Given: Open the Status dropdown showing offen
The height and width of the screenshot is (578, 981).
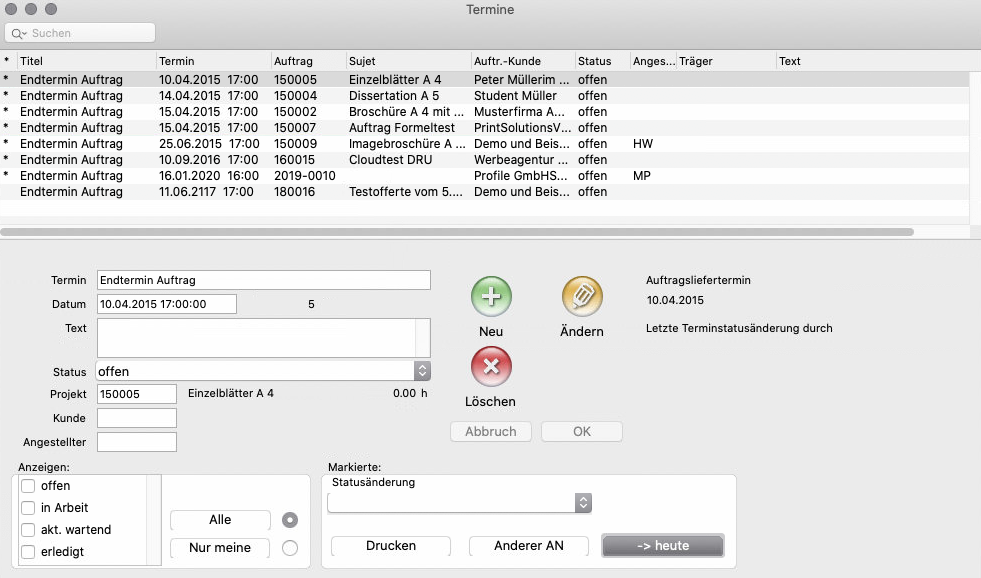Looking at the screenshot, I should 422,371.
